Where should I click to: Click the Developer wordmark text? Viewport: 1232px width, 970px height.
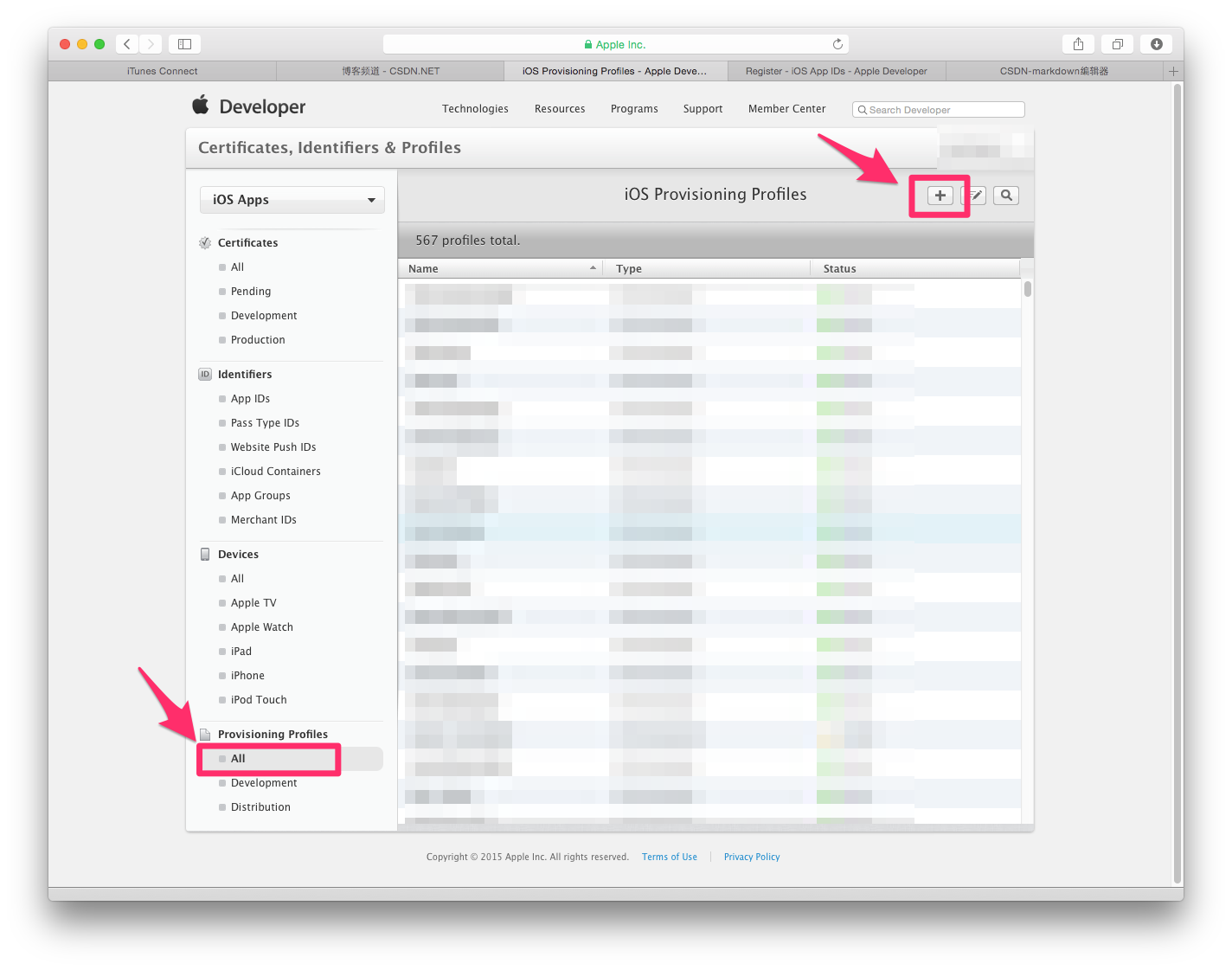(x=262, y=106)
